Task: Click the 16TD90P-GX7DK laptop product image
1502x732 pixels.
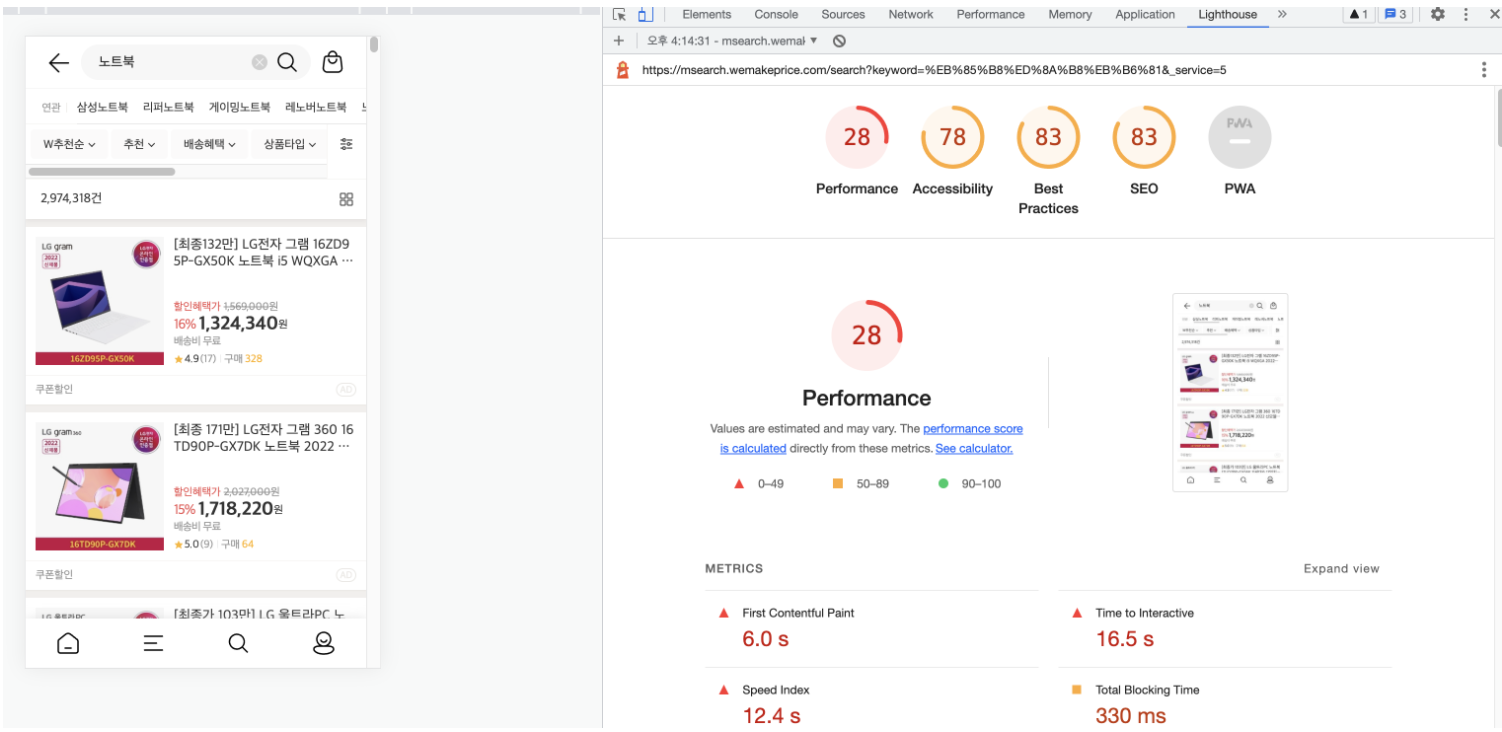Action: click(x=100, y=486)
